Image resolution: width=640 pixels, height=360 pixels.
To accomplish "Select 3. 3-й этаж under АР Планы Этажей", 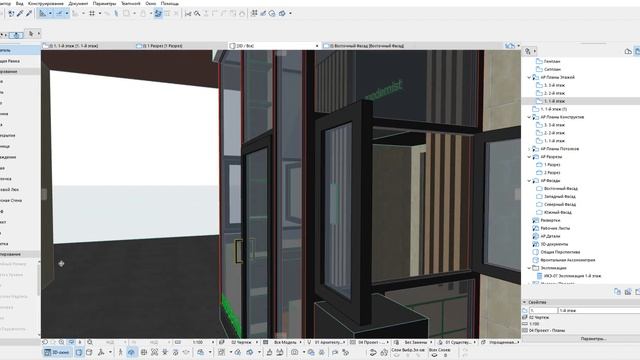I will coord(554,85).
